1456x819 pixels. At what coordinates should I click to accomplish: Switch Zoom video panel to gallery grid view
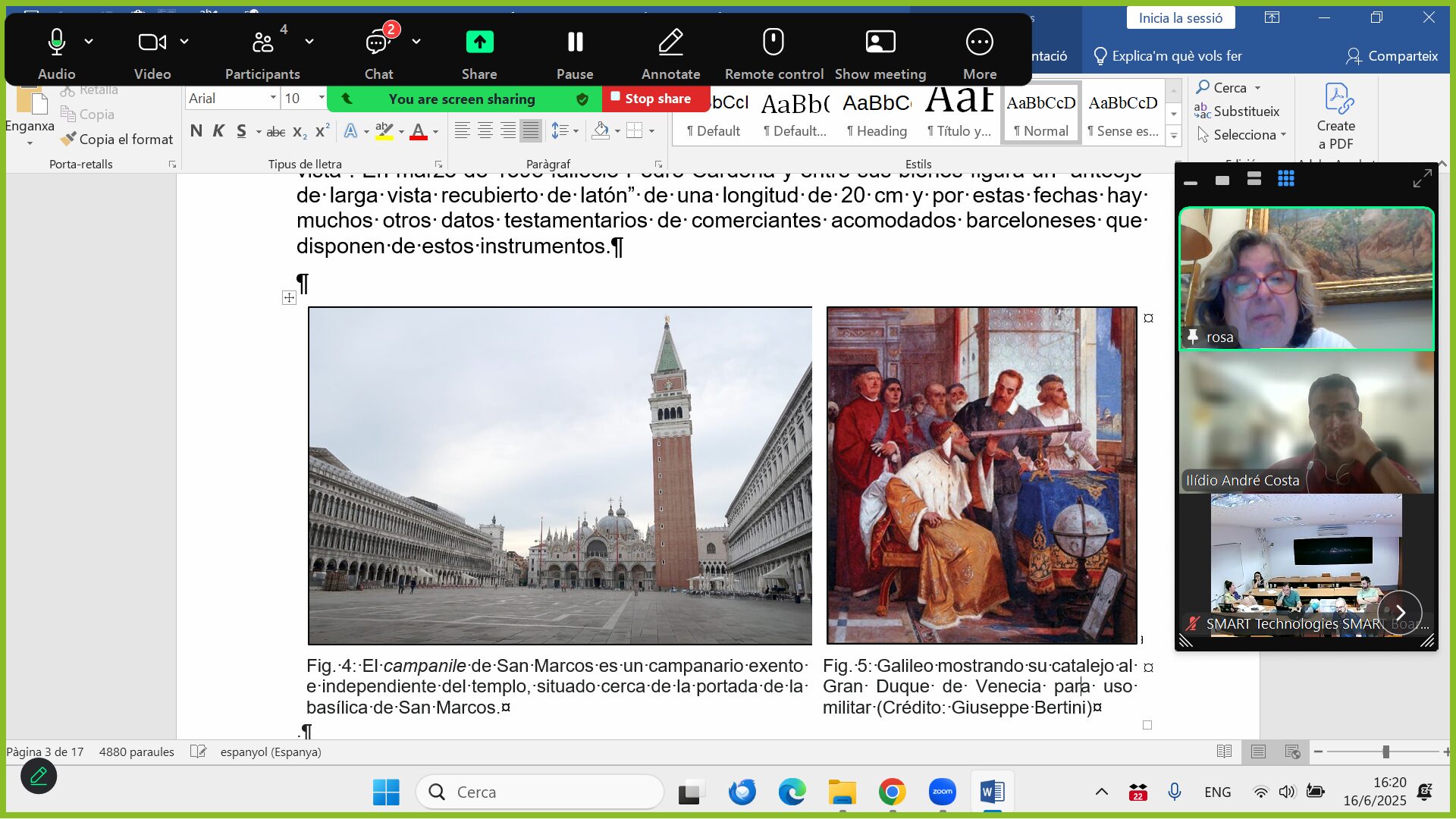tap(1286, 180)
